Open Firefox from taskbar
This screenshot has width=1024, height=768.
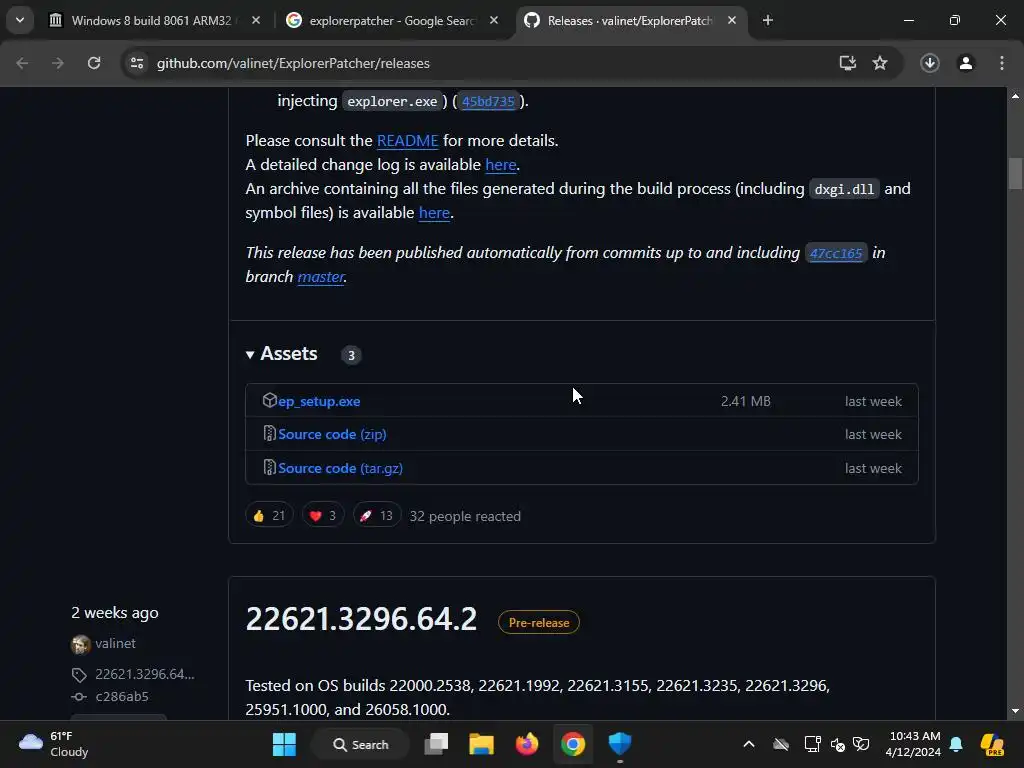pos(527,744)
